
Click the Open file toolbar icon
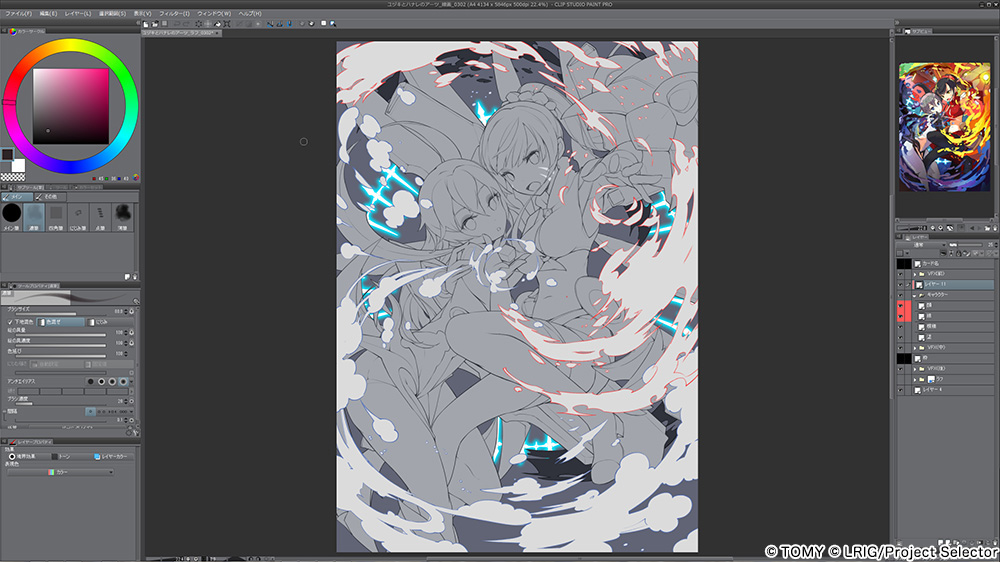coord(155,24)
